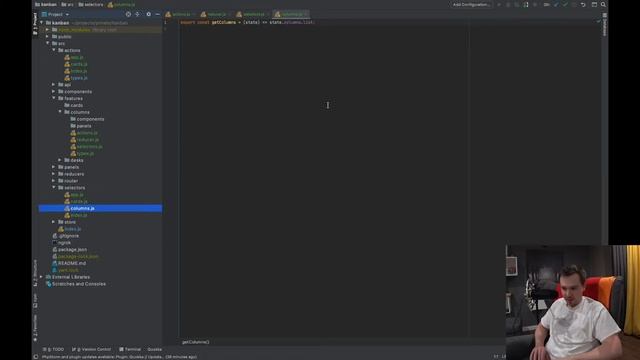Click the tool windows icon in status bar corner
Screen dimensions: 640x360
(36, 357)
